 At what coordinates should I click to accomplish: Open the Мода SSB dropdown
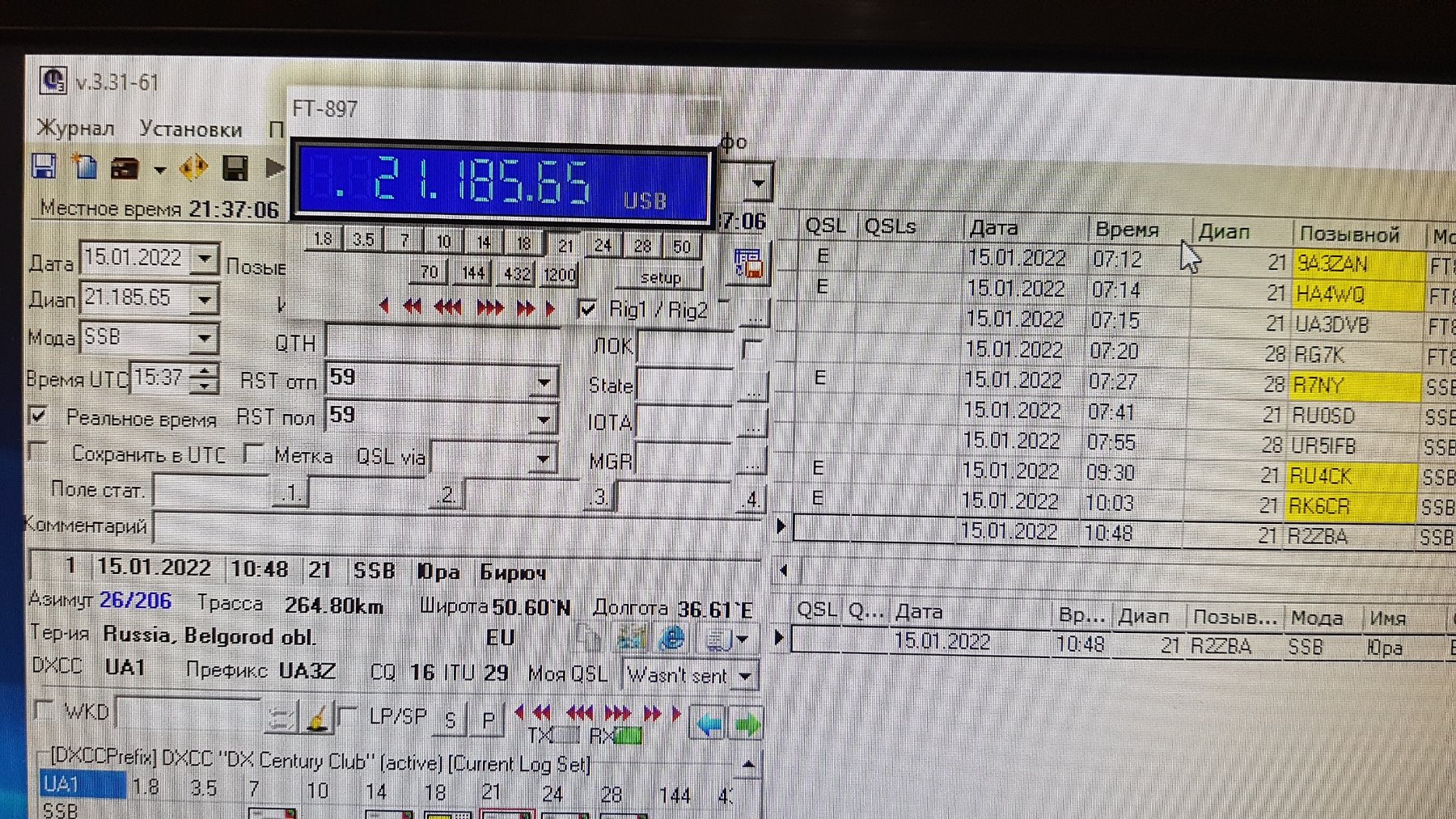(205, 338)
